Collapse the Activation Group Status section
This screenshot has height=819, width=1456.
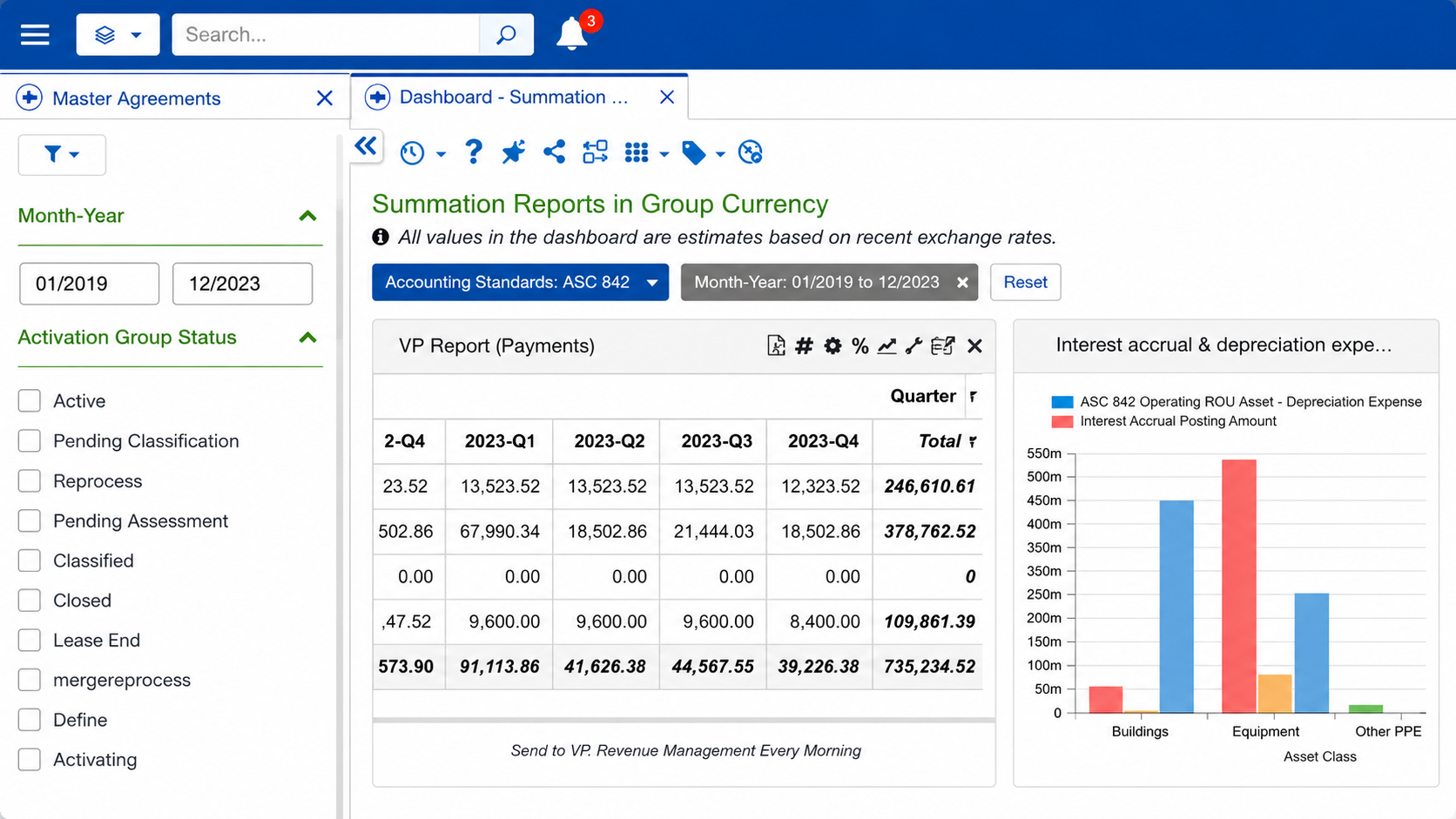307,338
